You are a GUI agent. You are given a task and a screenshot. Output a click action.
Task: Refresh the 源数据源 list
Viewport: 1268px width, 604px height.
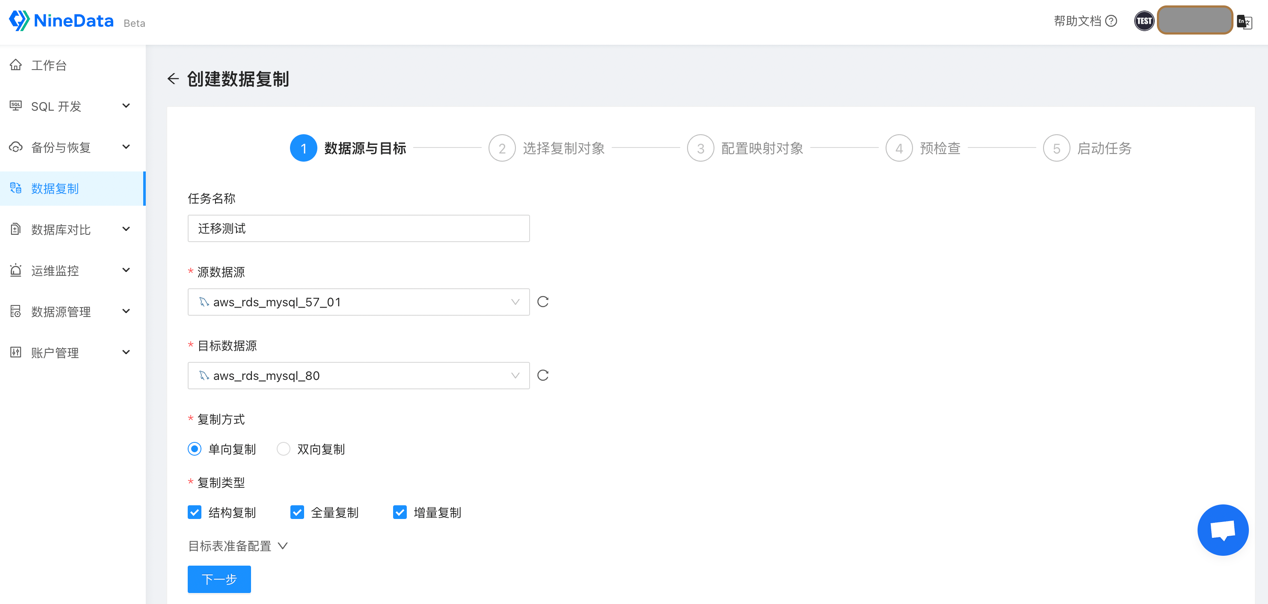click(543, 302)
